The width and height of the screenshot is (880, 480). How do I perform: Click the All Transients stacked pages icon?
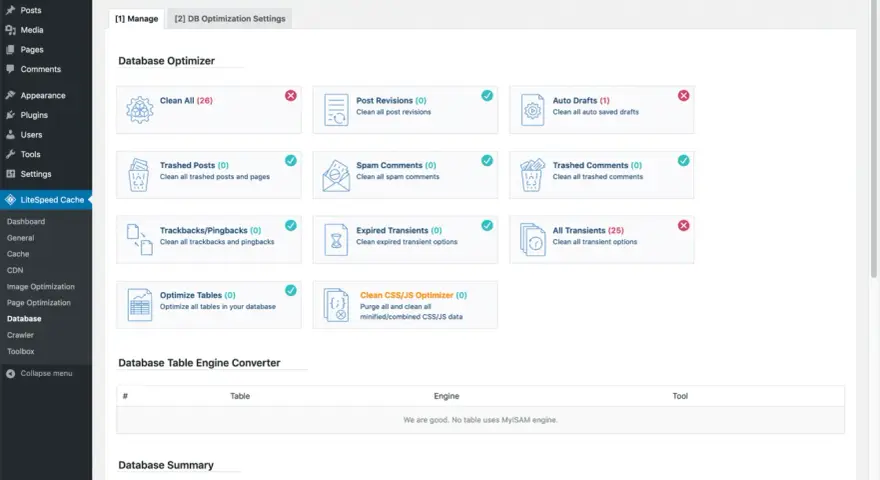click(x=532, y=240)
